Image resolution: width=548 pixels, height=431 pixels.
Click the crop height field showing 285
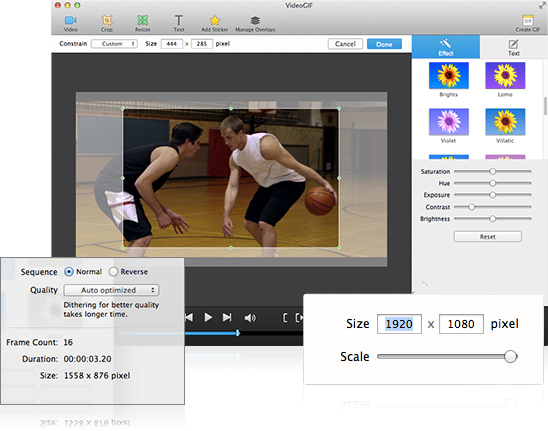(202, 44)
